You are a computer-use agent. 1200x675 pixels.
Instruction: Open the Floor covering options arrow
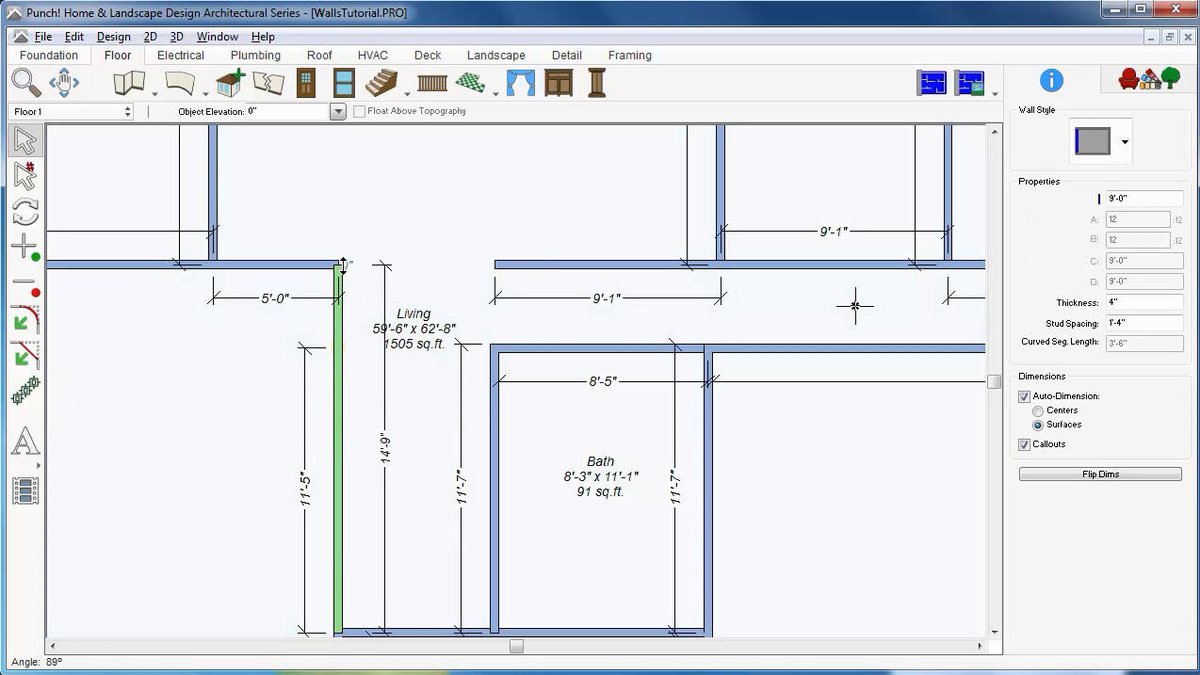pyautogui.click(x=494, y=94)
